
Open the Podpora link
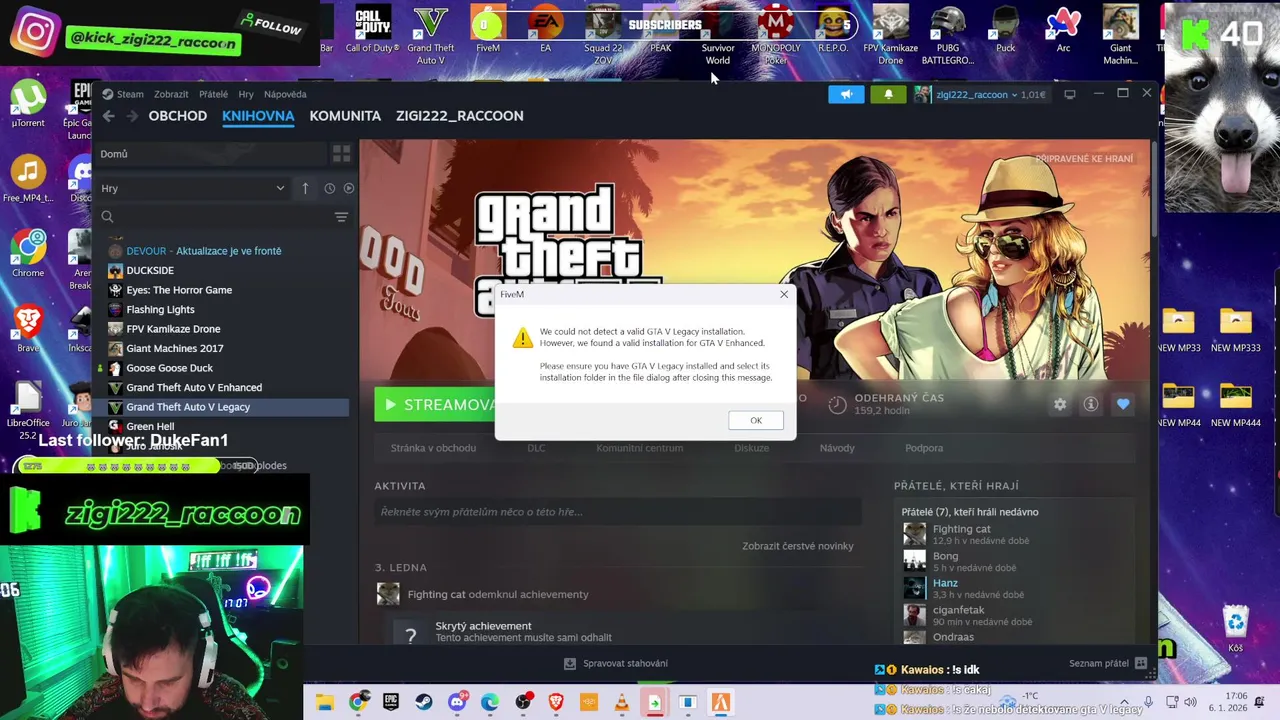coord(924,448)
